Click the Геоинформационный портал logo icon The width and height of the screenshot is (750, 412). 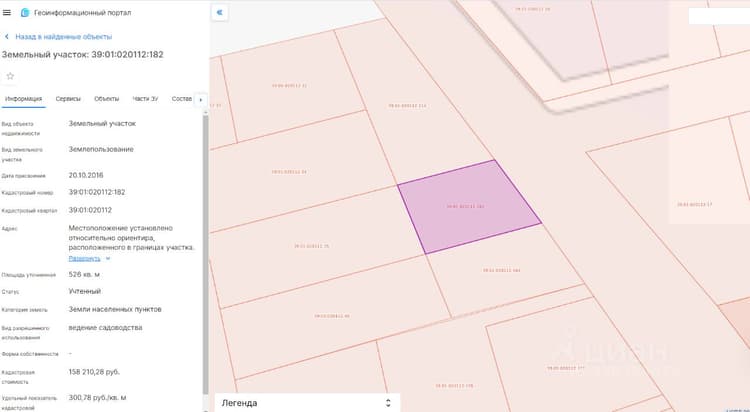[x=25, y=12]
